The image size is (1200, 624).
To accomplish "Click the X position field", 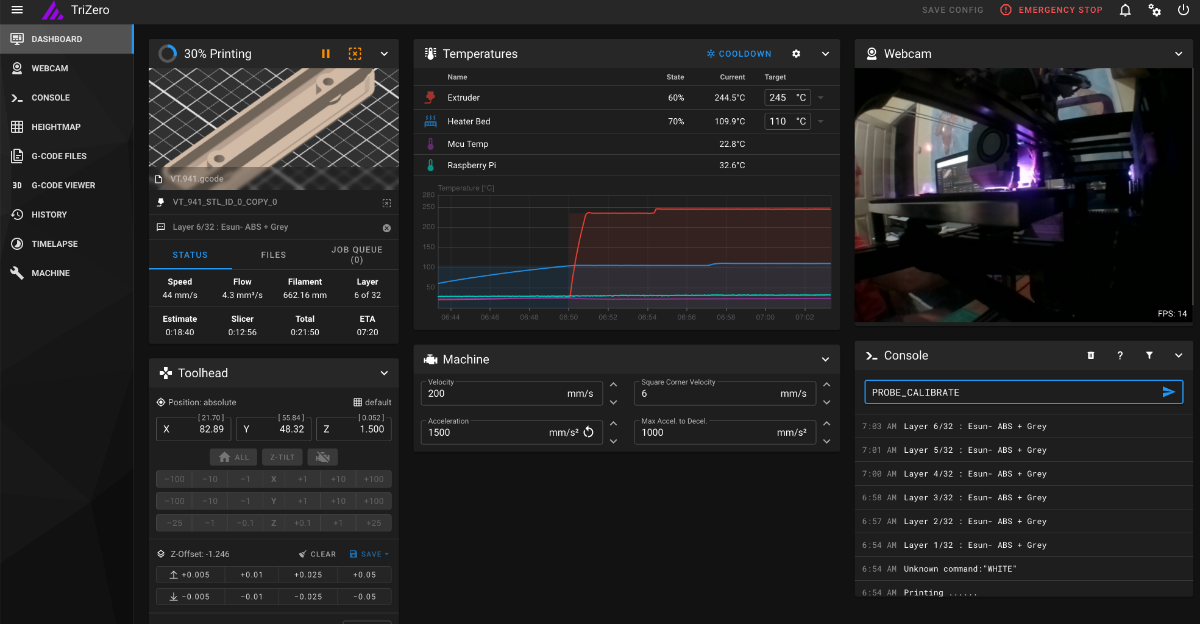I will click(192, 429).
